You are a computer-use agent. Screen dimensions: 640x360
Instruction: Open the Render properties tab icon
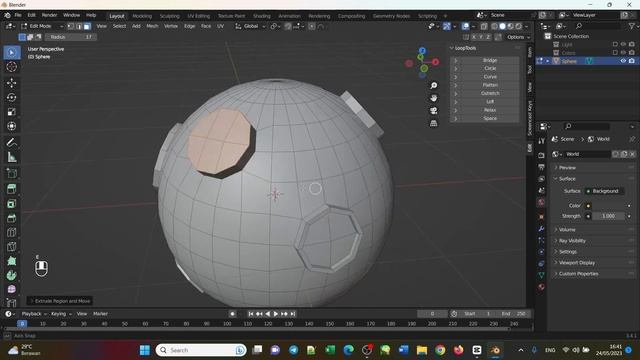click(541, 155)
